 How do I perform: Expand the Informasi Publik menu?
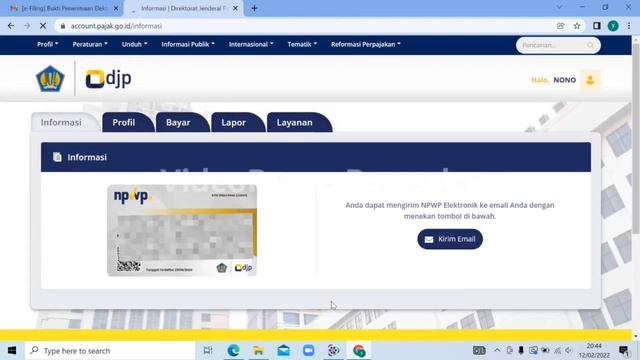click(x=188, y=44)
